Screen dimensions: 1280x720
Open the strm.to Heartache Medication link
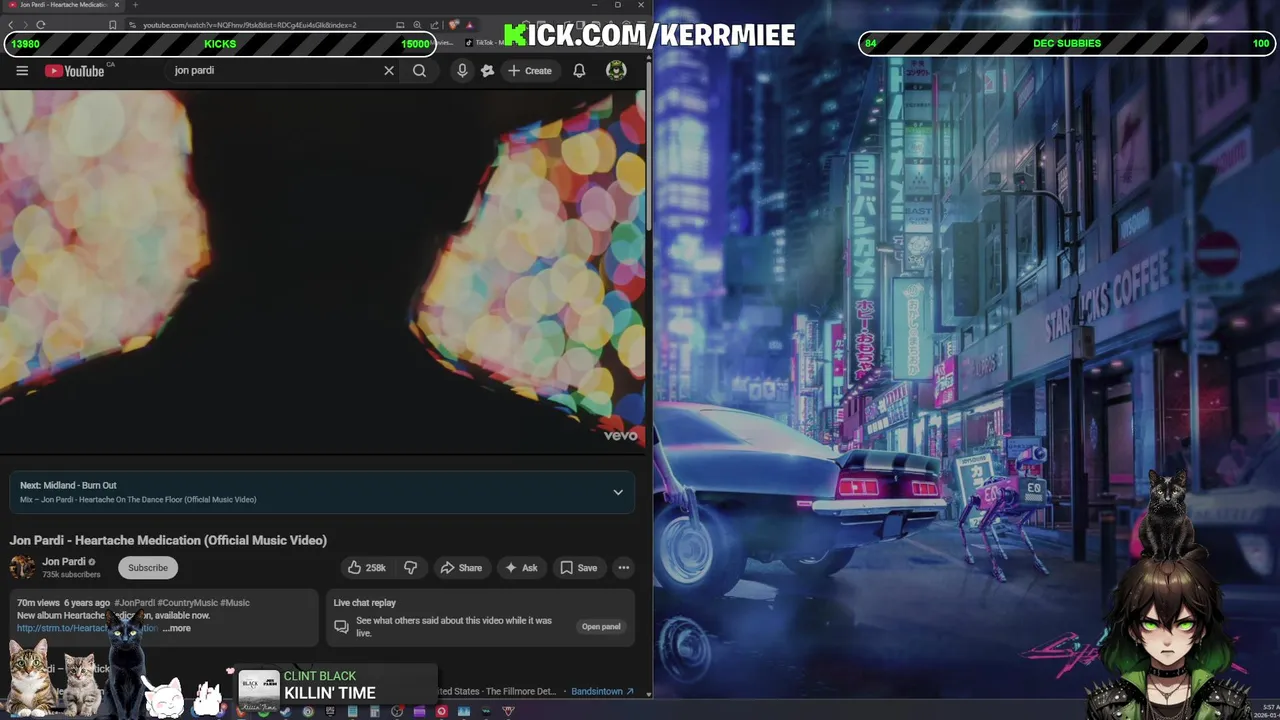[x=87, y=628]
